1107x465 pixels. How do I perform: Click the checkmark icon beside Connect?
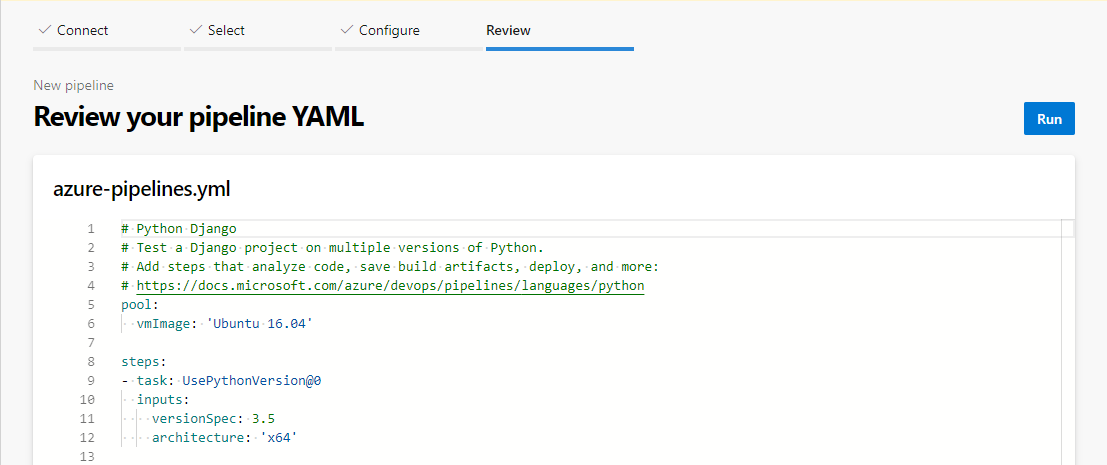(x=45, y=30)
